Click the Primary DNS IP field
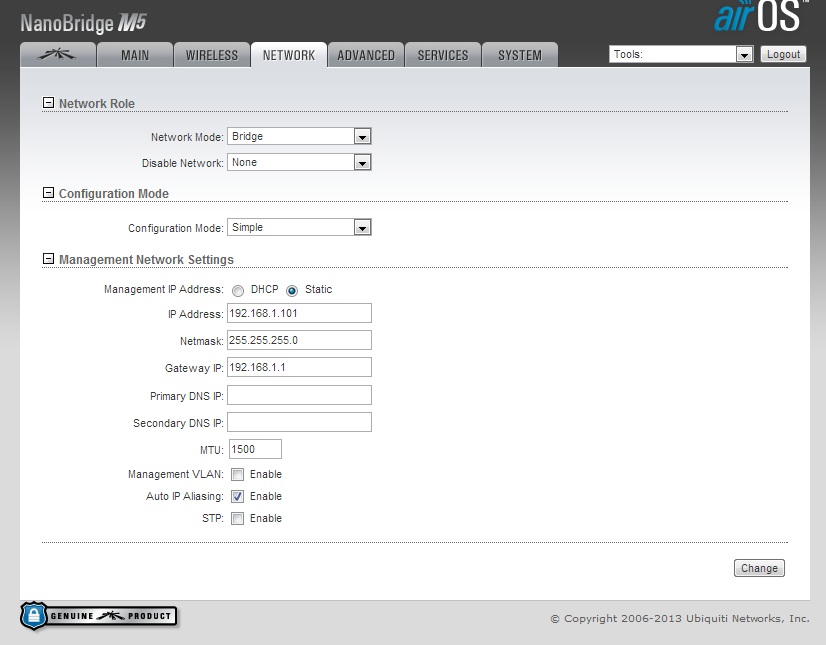826x645 pixels. [299, 395]
